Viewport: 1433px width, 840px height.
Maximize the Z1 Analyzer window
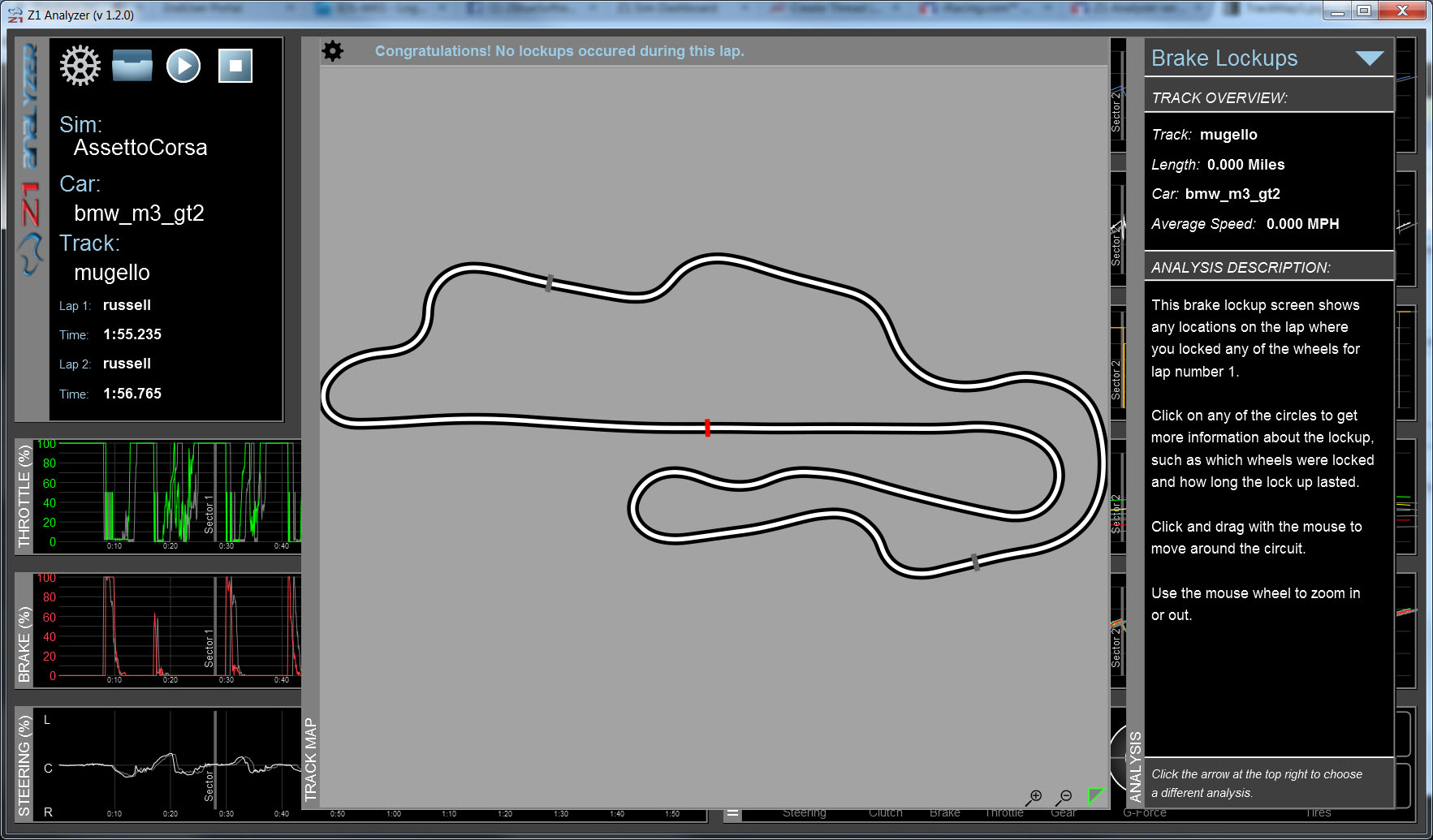coord(1364,11)
